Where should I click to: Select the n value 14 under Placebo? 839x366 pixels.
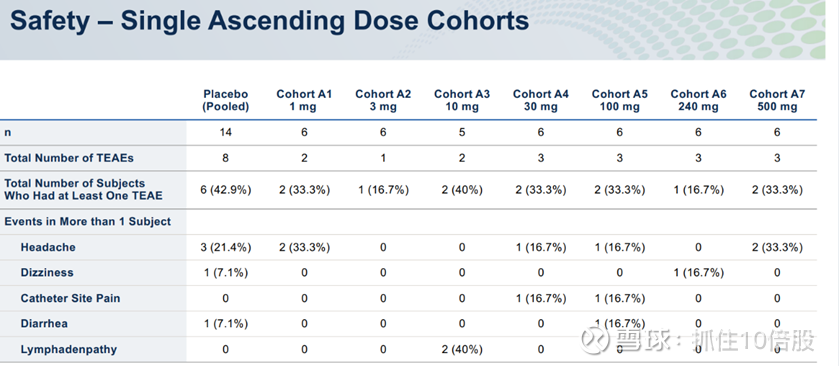click(225, 132)
